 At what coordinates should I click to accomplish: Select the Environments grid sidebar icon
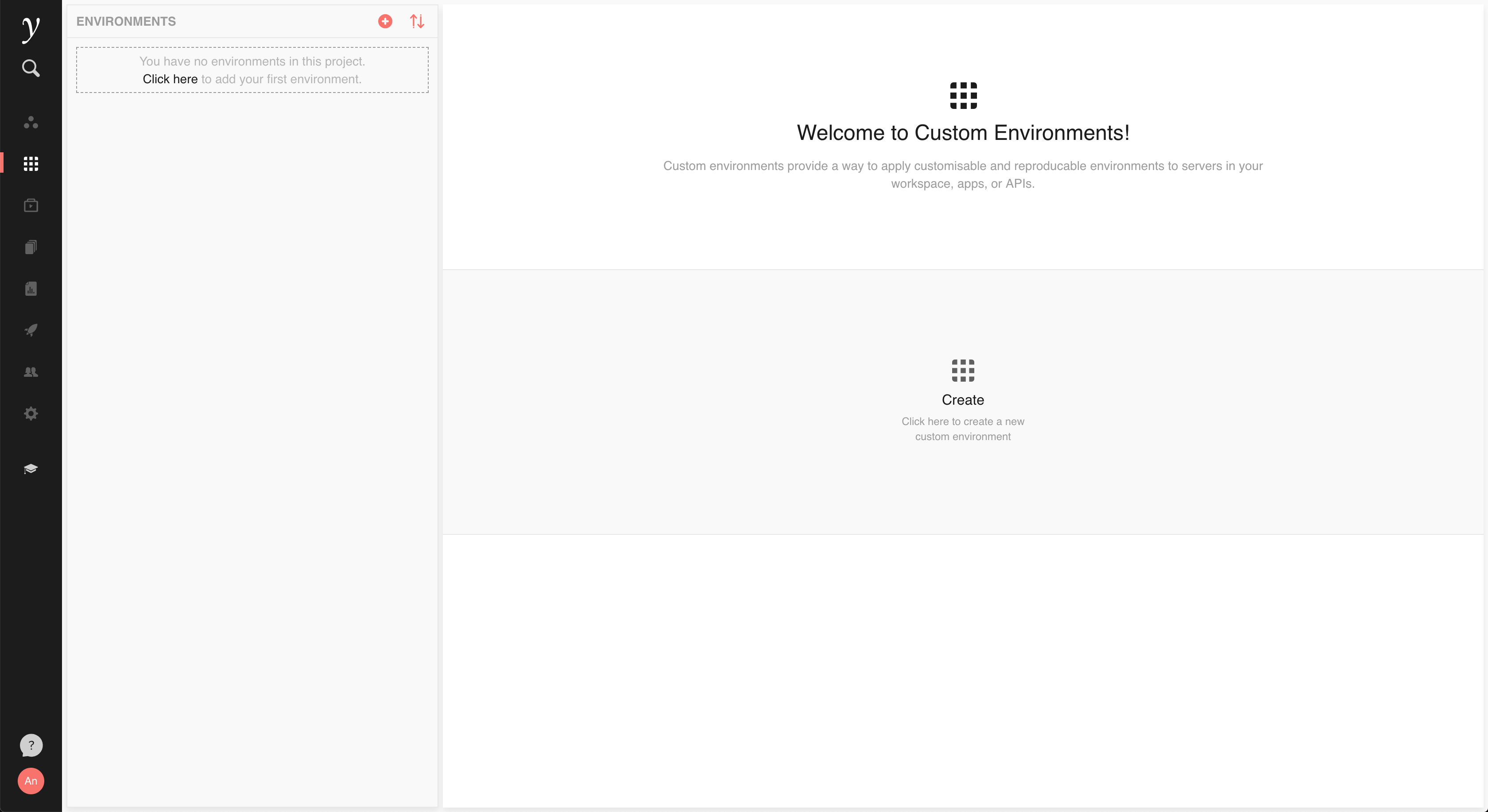(x=31, y=164)
